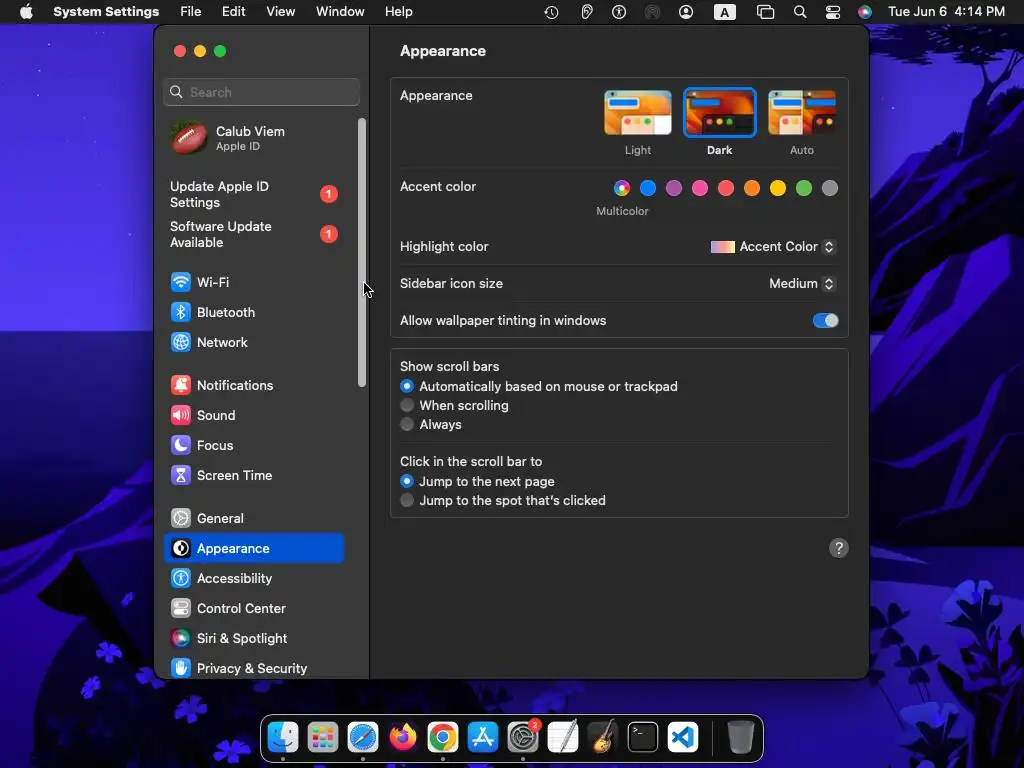This screenshot has width=1024, height=768.
Task: Open the Apple menu
Action: [26, 12]
